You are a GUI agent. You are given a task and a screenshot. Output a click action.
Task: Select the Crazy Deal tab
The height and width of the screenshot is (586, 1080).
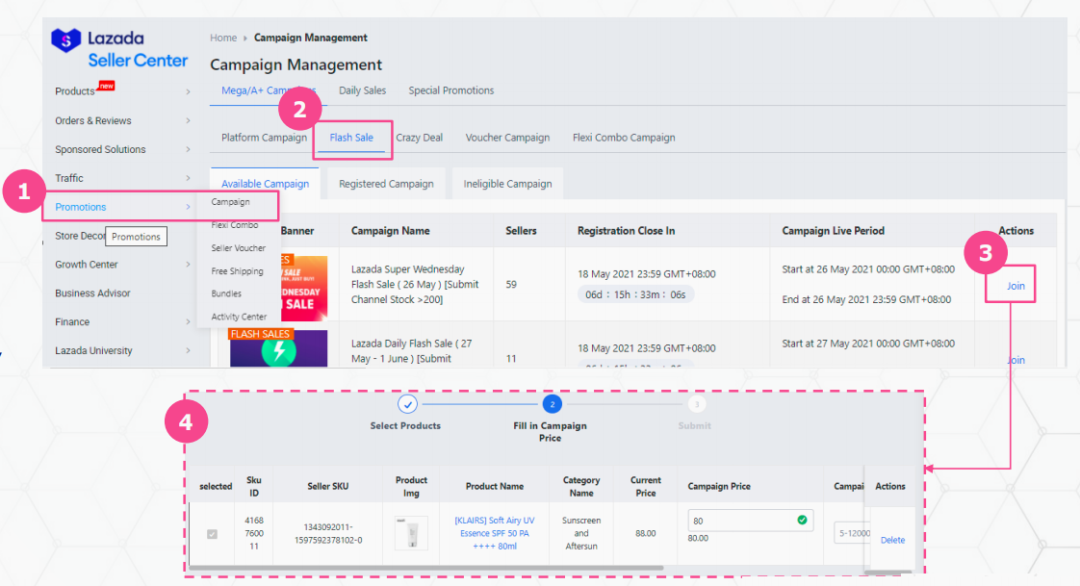[419, 138]
